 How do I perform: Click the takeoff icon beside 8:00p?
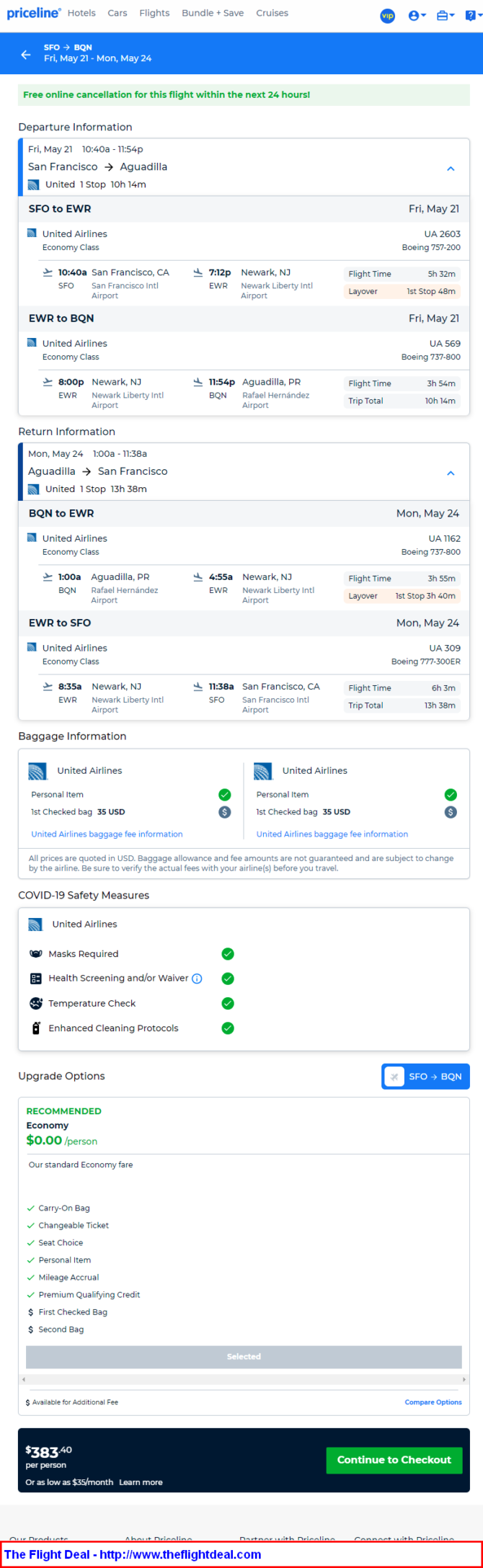[48, 382]
